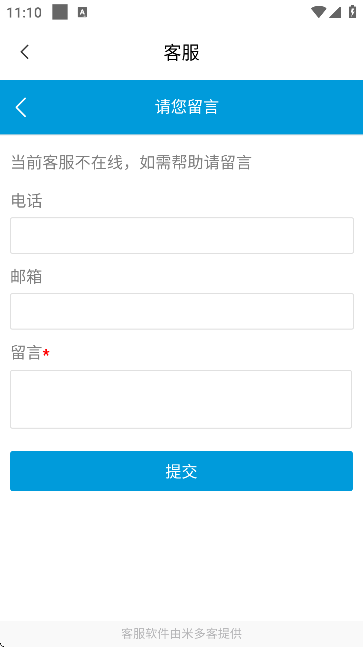Tap the 电话 field label
The width and height of the screenshot is (363, 647).
coord(26,201)
